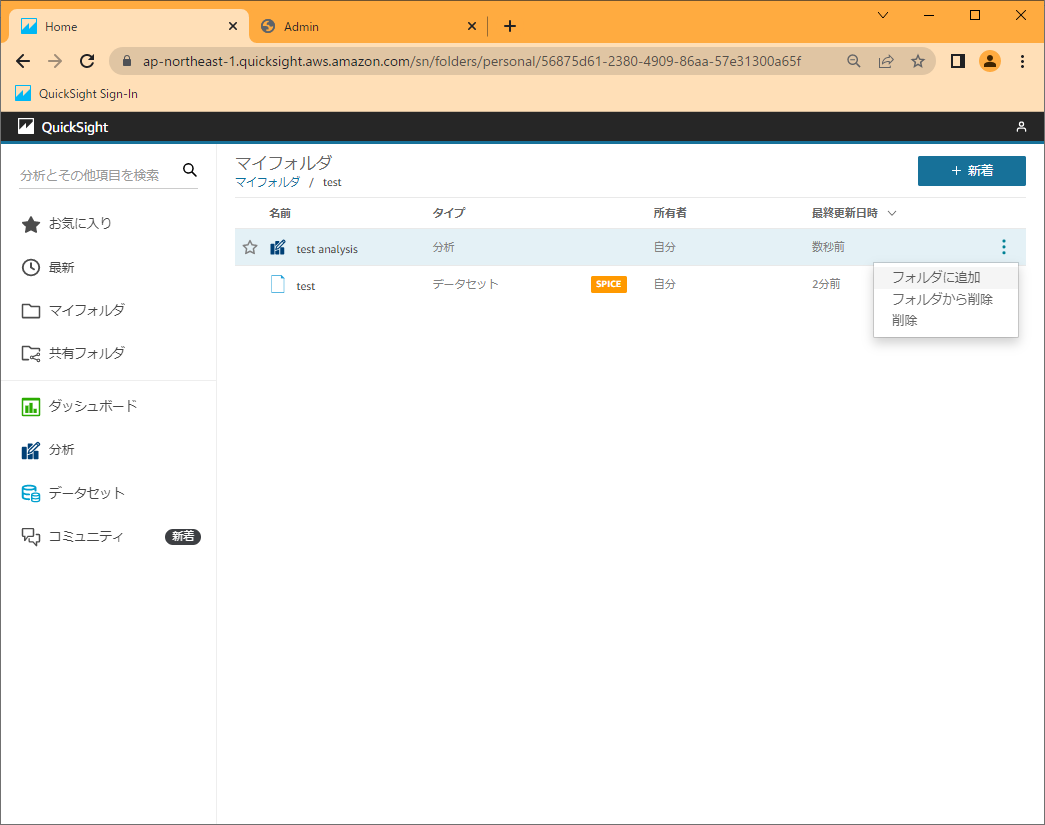The image size is (1045, 825).
Task: Open 最新 recent items in sidebar
Action: 48,267
